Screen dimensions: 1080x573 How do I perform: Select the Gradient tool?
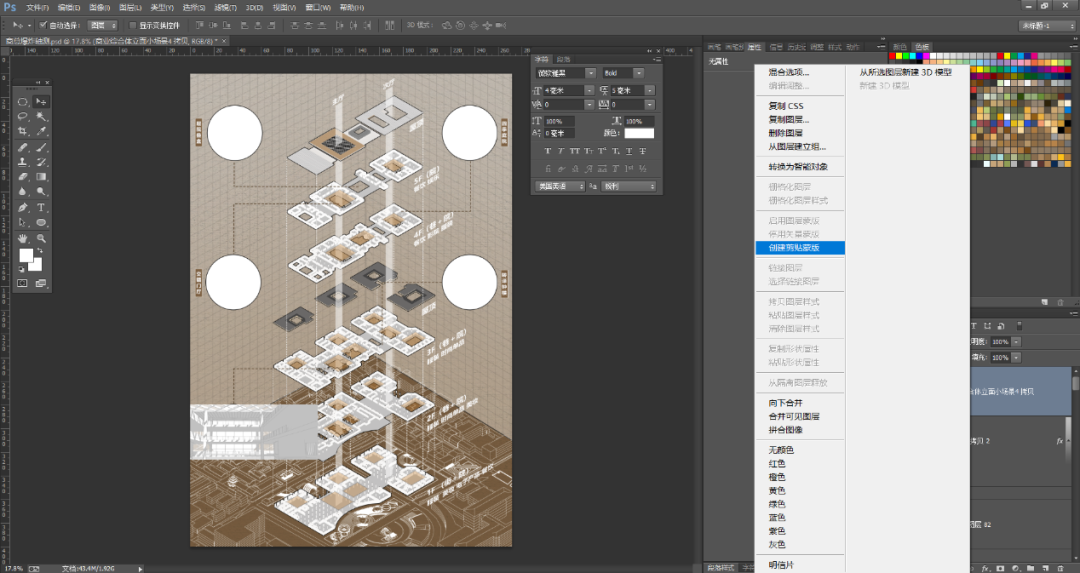pyautogui.click(x=41, y=177)
